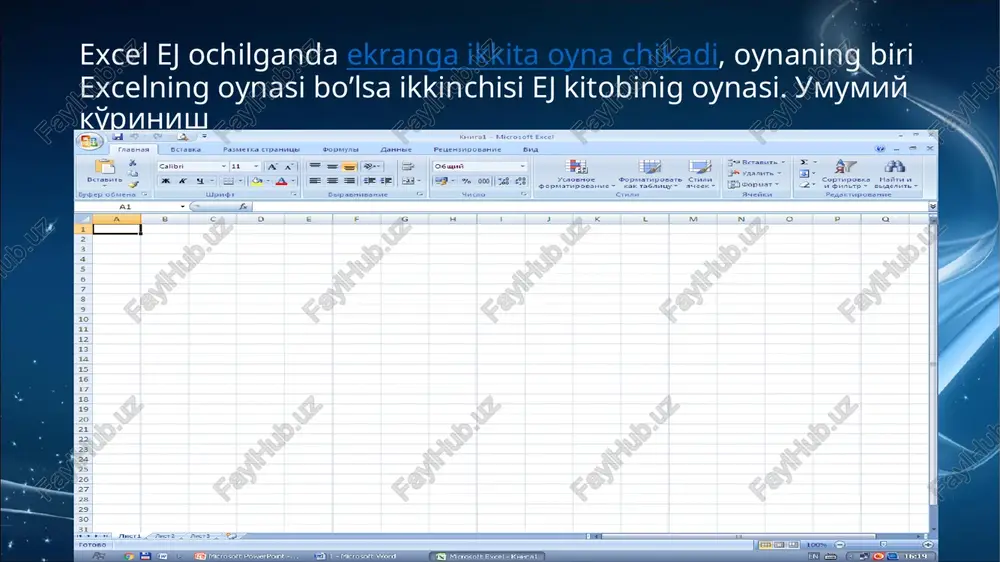Click the Comma Style 000 button
This screenshot has width=1000, height=562.
coord(484,181)
